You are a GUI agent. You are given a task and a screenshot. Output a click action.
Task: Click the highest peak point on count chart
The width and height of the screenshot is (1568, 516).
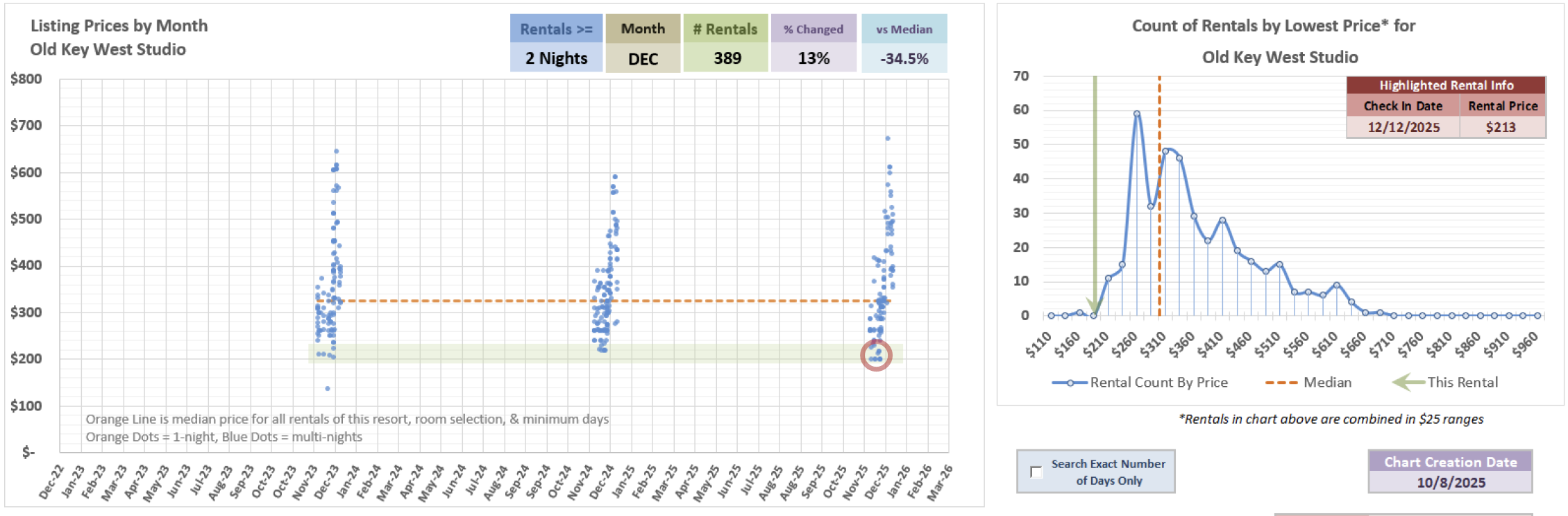click(x=1137, y=114)
